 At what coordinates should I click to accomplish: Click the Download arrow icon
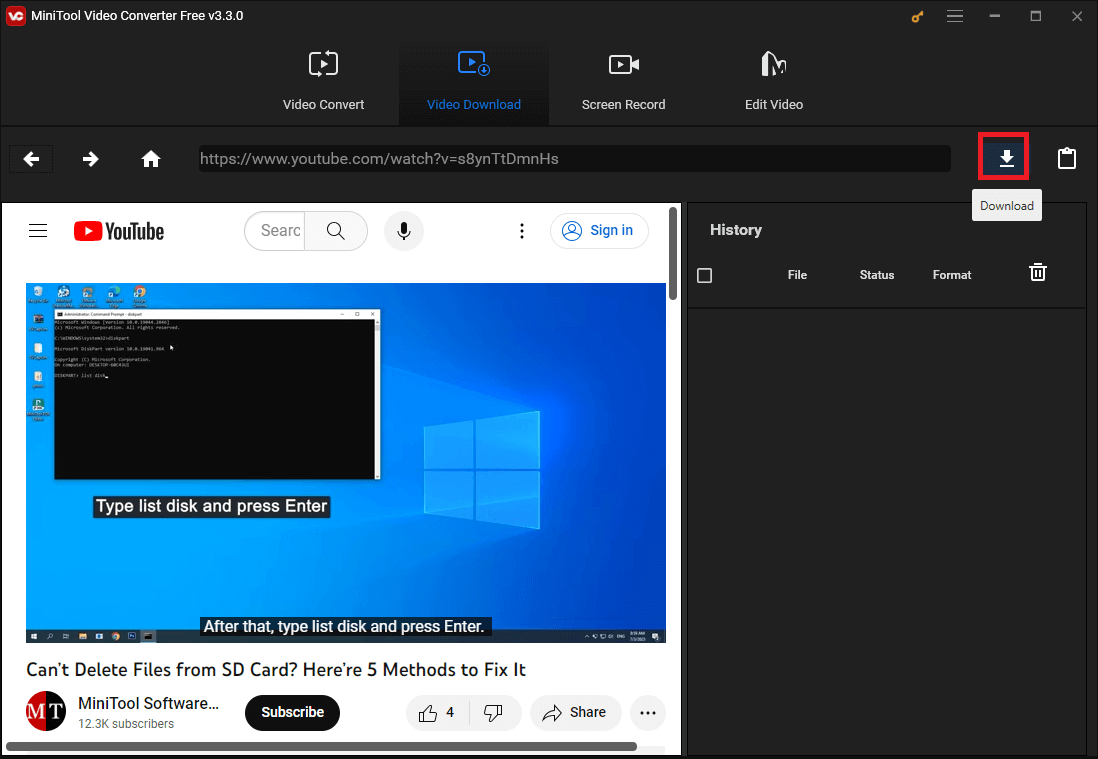[1006, 159]
